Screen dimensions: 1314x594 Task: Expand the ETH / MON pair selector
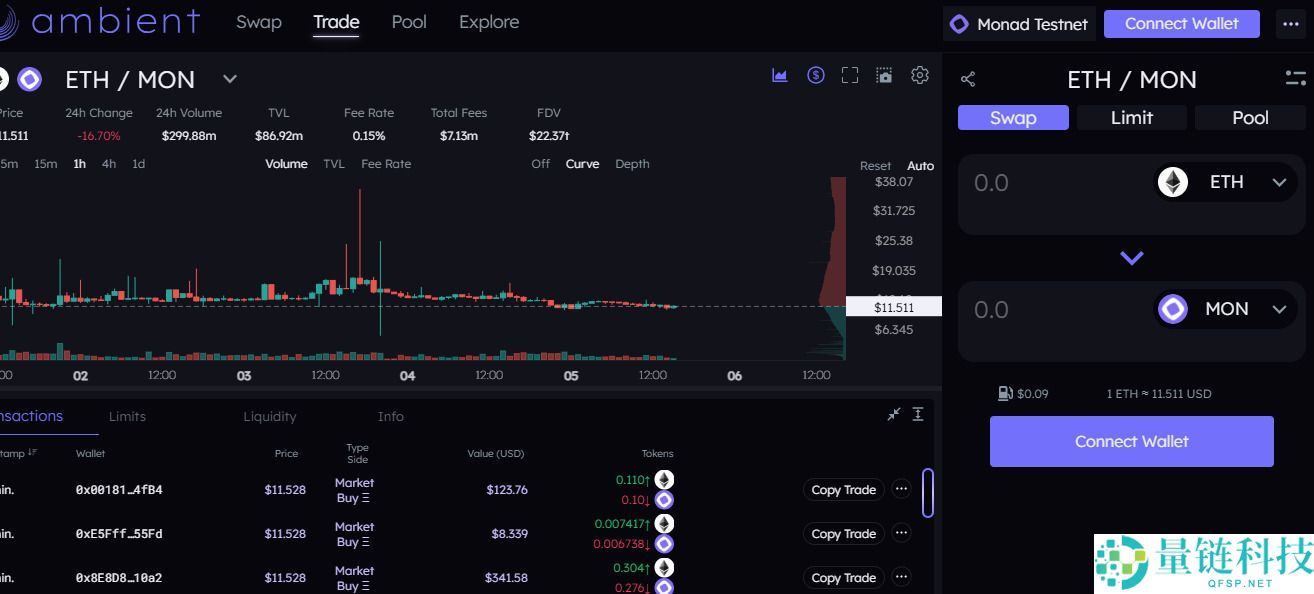(x=230, y=80)
